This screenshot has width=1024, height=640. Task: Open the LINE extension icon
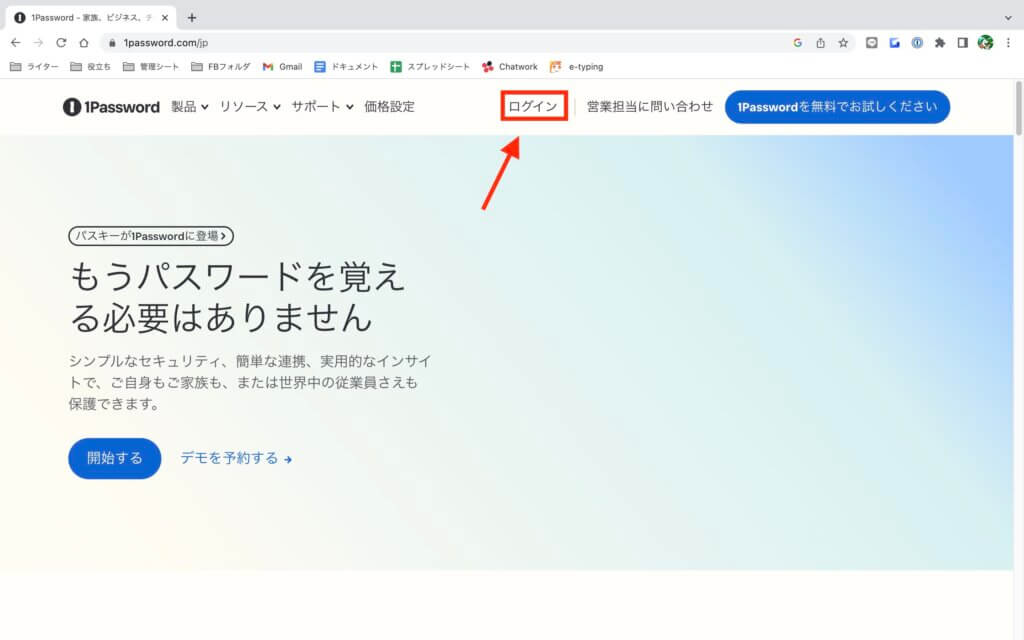tap(871, 42)
